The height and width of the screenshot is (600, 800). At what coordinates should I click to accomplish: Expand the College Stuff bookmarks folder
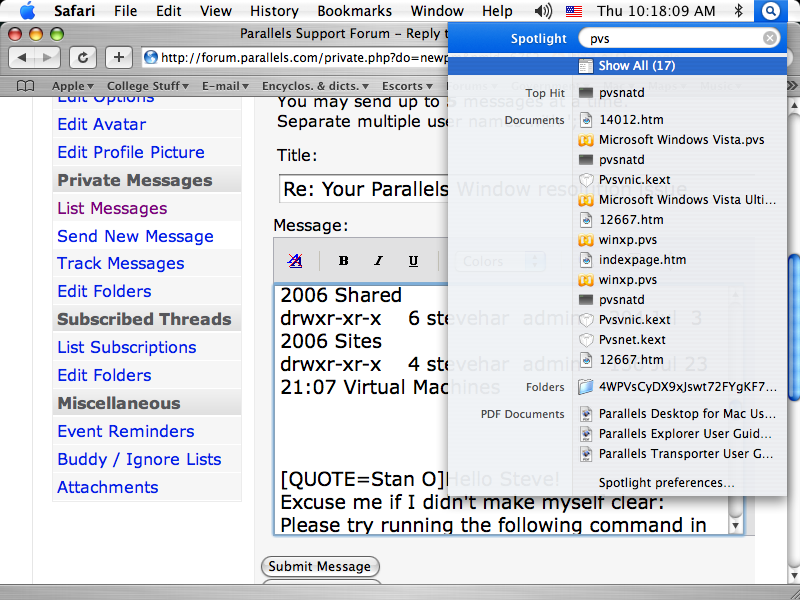point(148,86)
